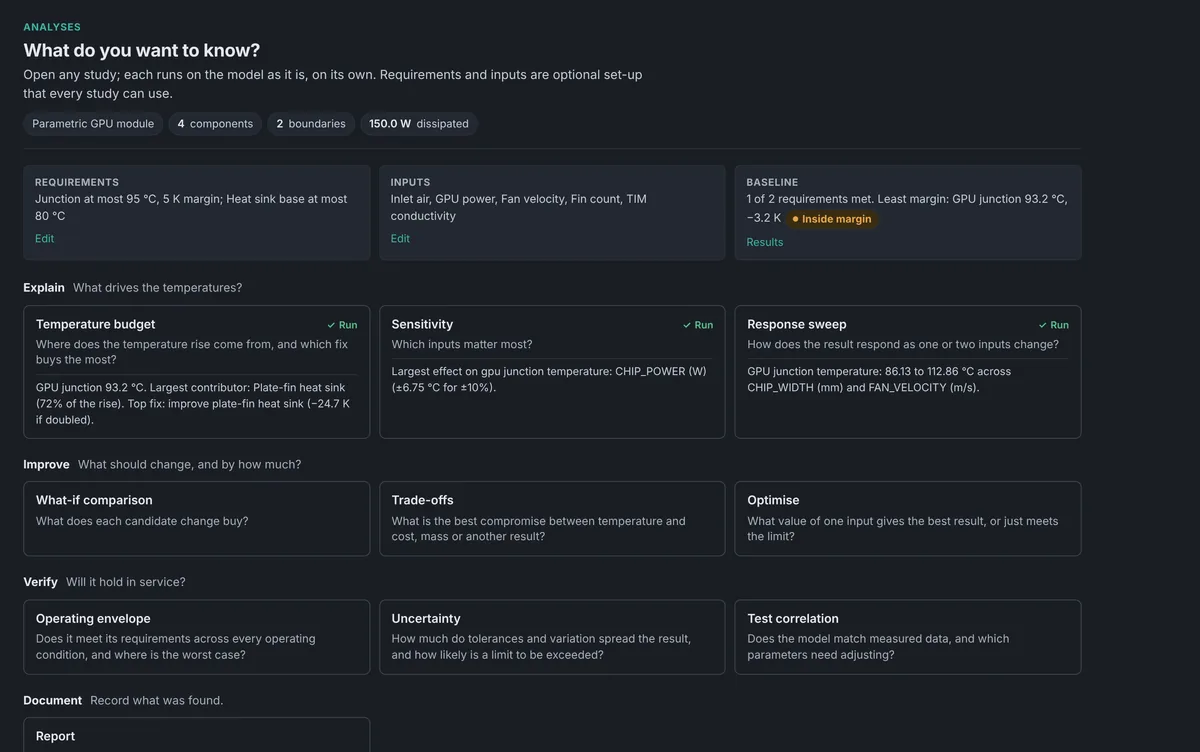
Task: Click 'Record what was found.' text
Action: pyautogui.click(x=157, y=701)
